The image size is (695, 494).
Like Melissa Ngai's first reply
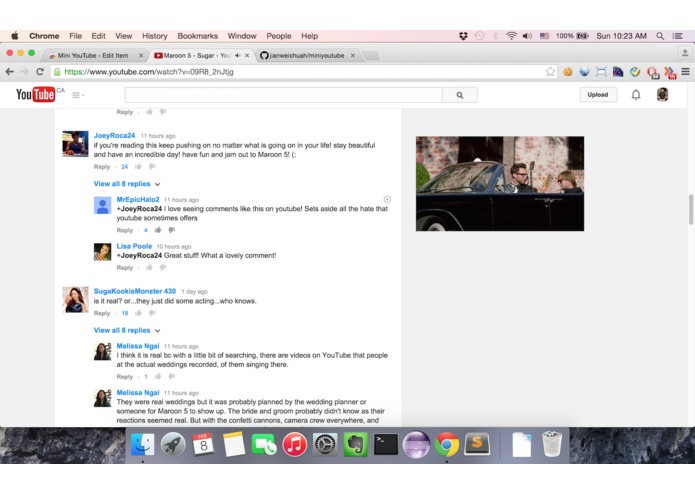158,377
